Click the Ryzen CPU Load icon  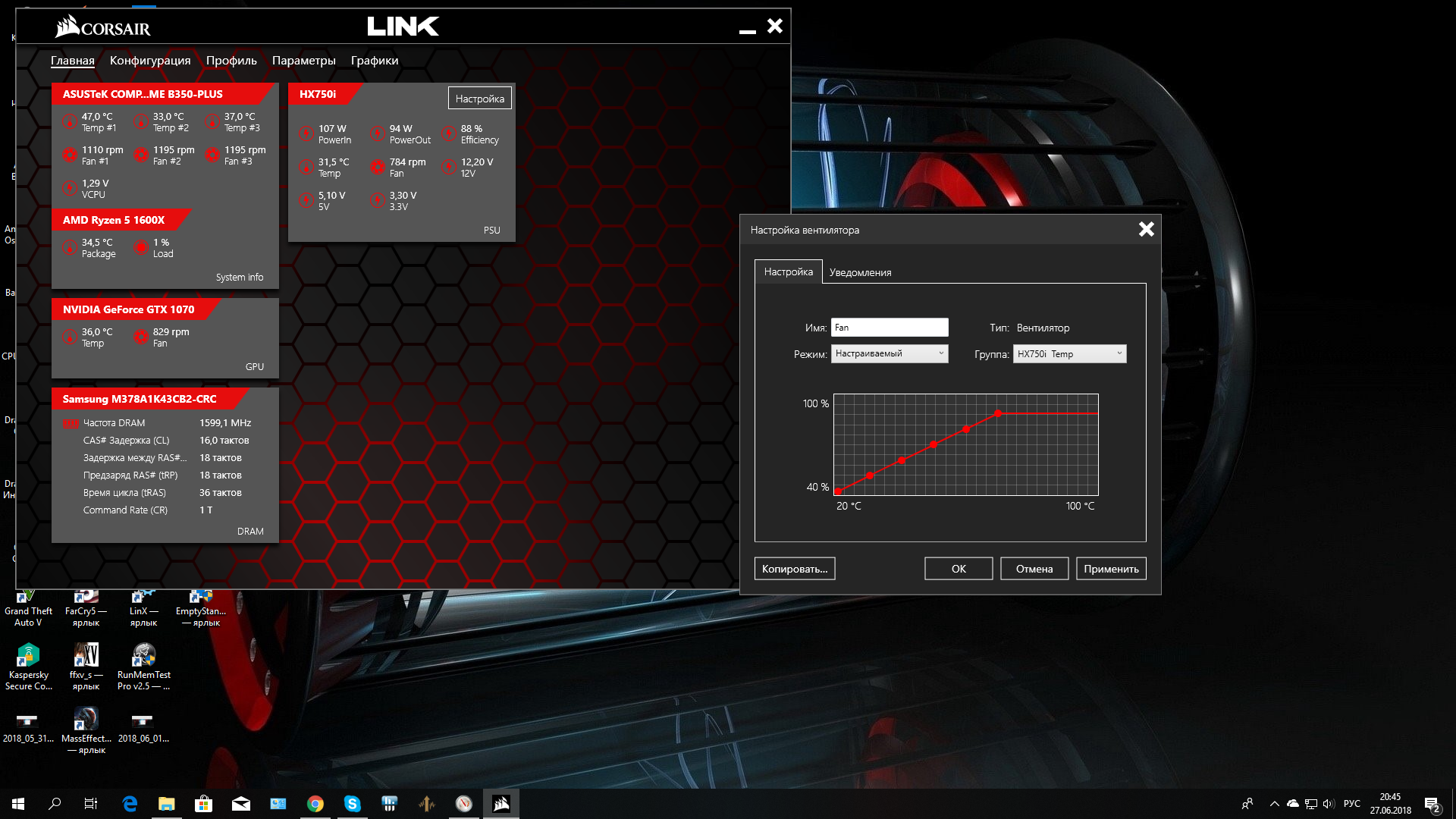click(x=140, y=247)
